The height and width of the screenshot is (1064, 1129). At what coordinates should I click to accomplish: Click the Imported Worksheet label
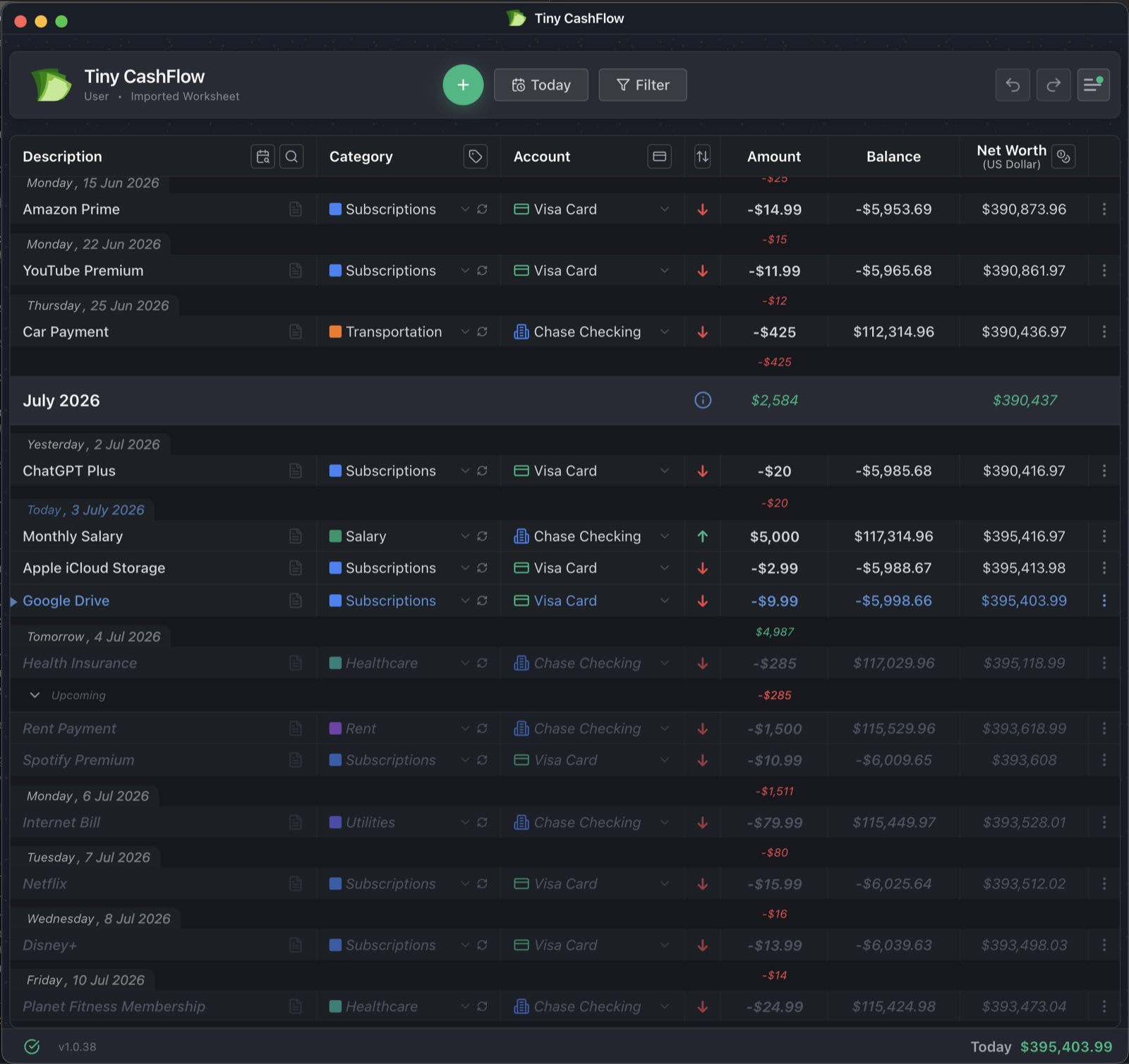click(185, 97)
